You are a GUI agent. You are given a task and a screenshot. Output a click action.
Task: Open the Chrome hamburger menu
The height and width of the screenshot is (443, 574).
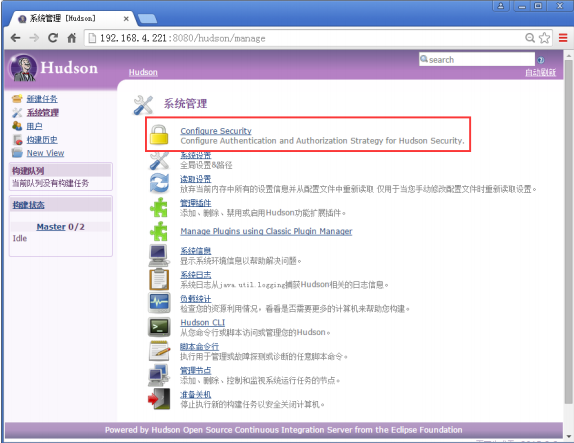(563, 38)
